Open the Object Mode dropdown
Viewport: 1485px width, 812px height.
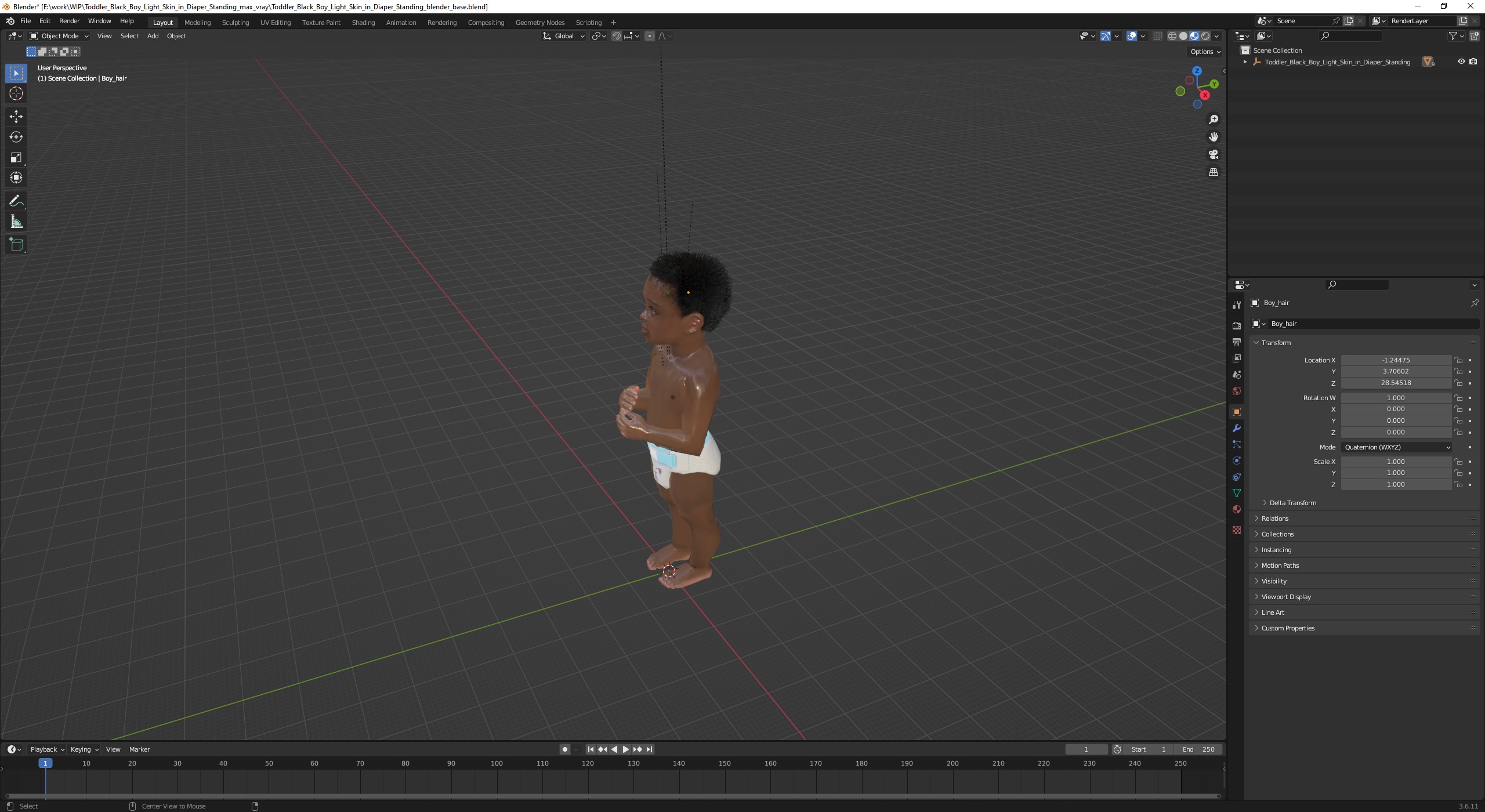pyautogui.click(x=59, y=36)
